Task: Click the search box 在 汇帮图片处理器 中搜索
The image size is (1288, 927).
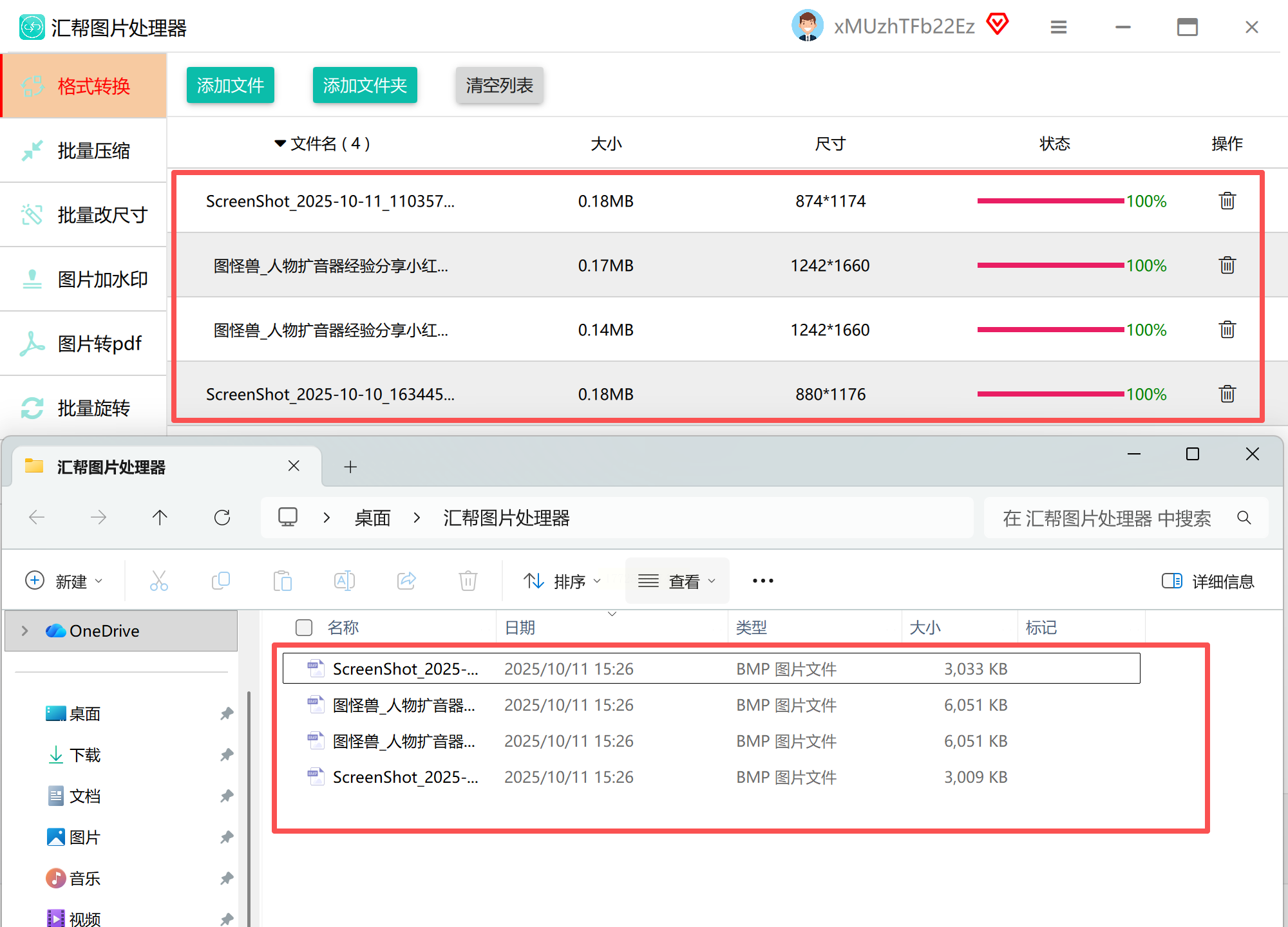Action: 1106,518
